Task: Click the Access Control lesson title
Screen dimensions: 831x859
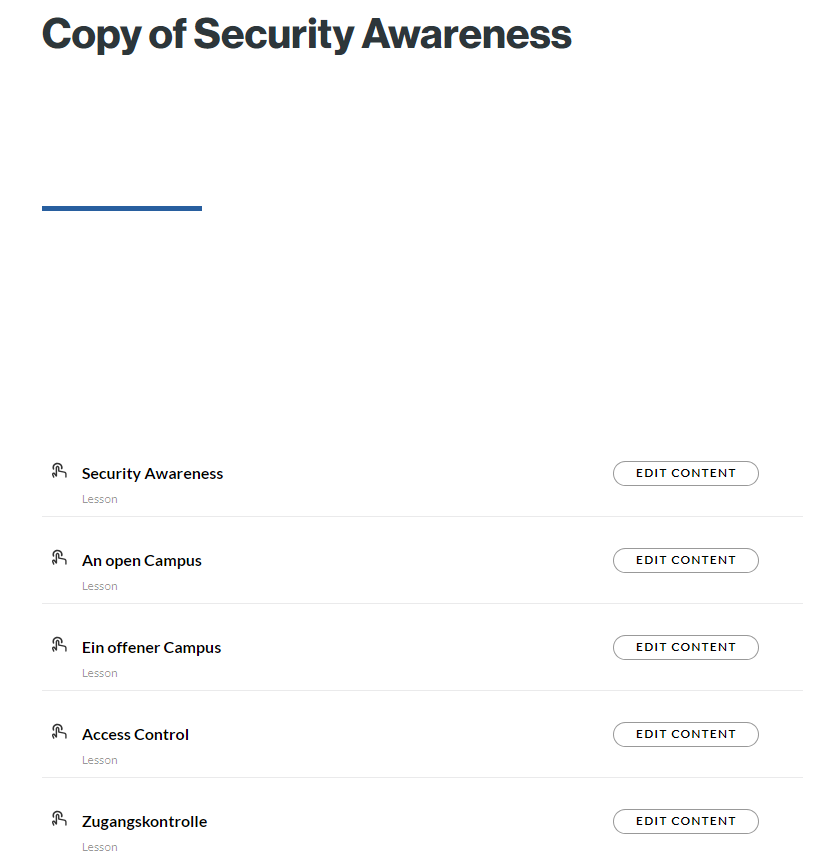Action: click(x=135, y=735)
